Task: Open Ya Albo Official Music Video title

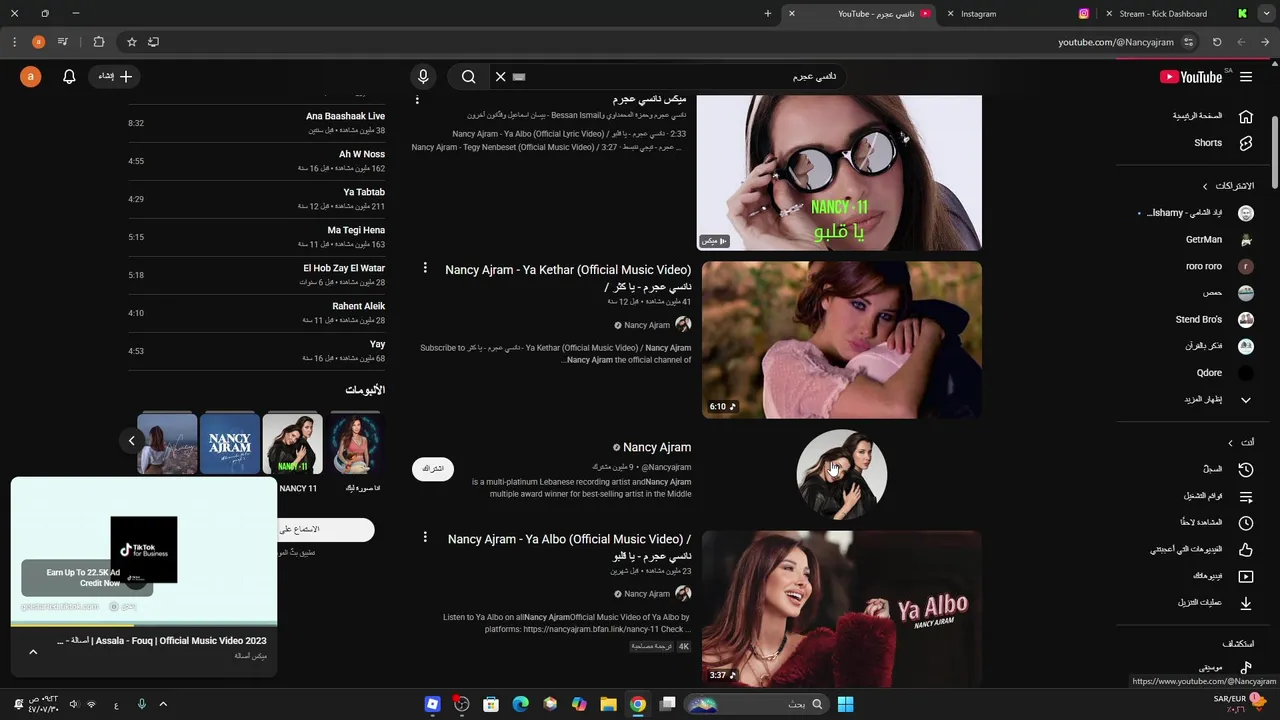Action: 569,546
